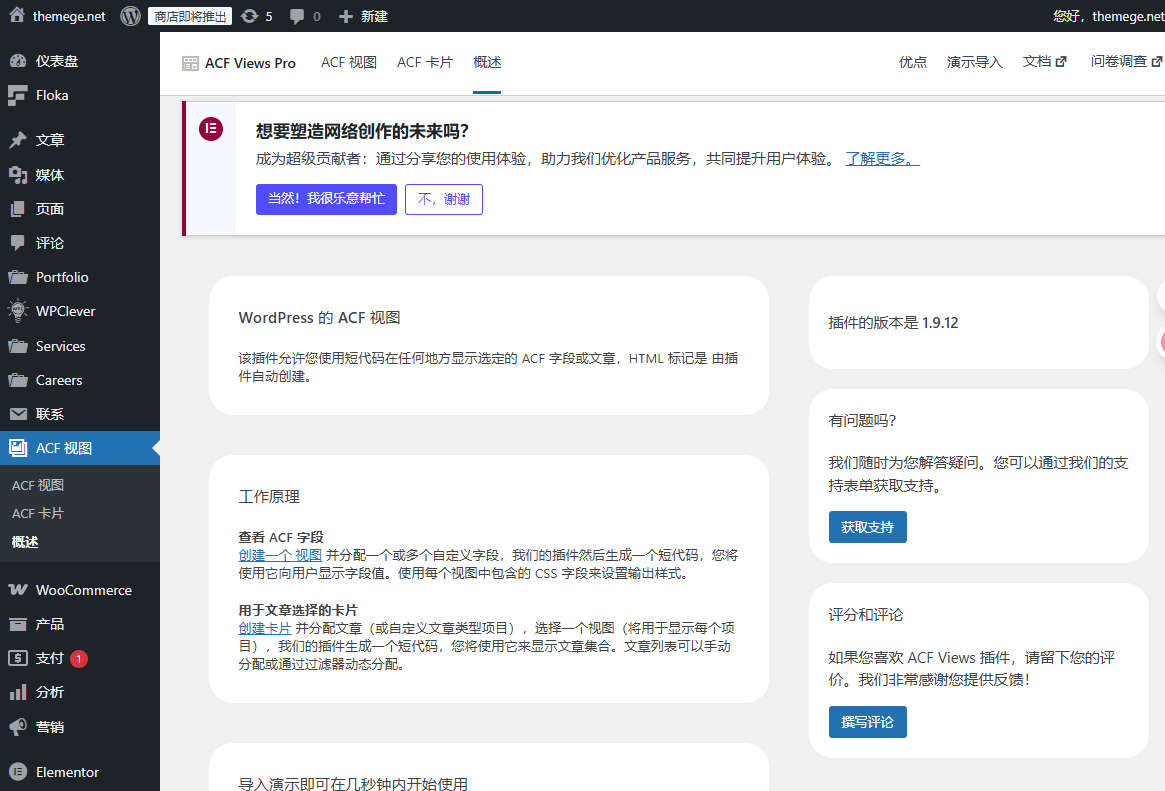Click the external link icon beside 文档
The height and width of the screenshot is (791, 1165).
pos(1061,62)
